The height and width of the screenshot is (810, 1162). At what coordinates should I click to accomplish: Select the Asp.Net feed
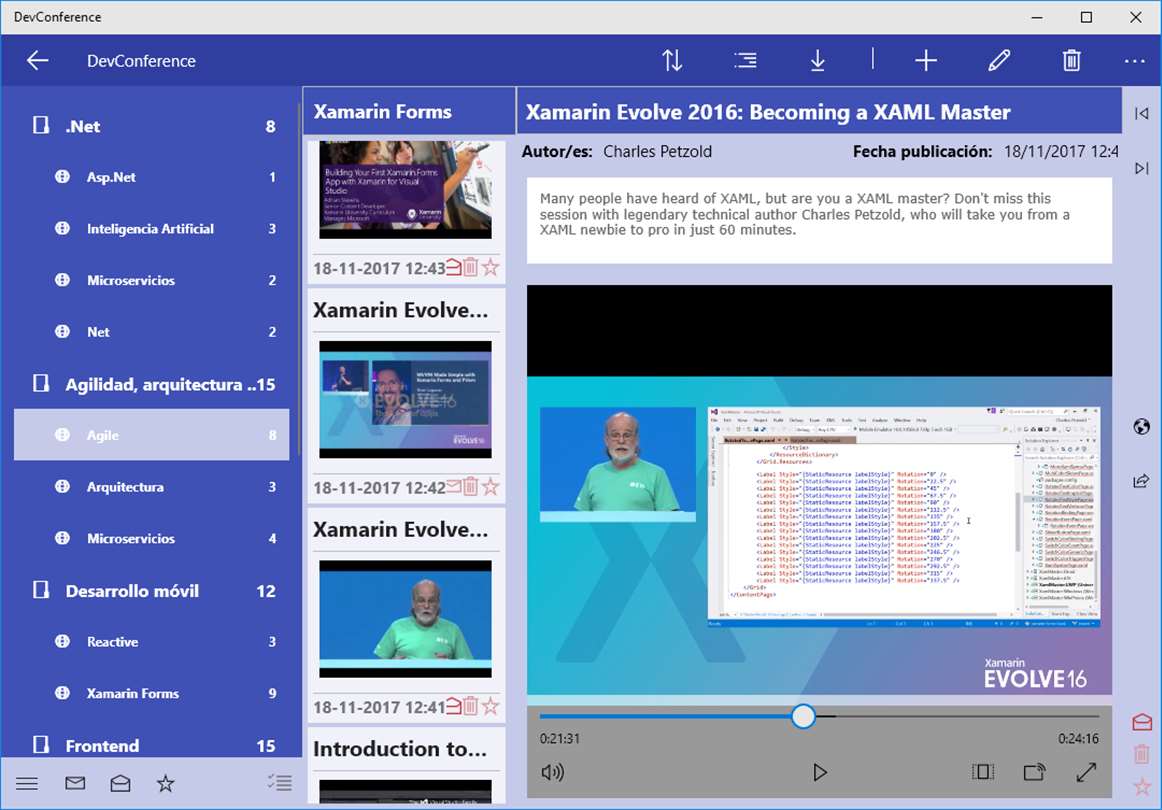pos(152,177)
